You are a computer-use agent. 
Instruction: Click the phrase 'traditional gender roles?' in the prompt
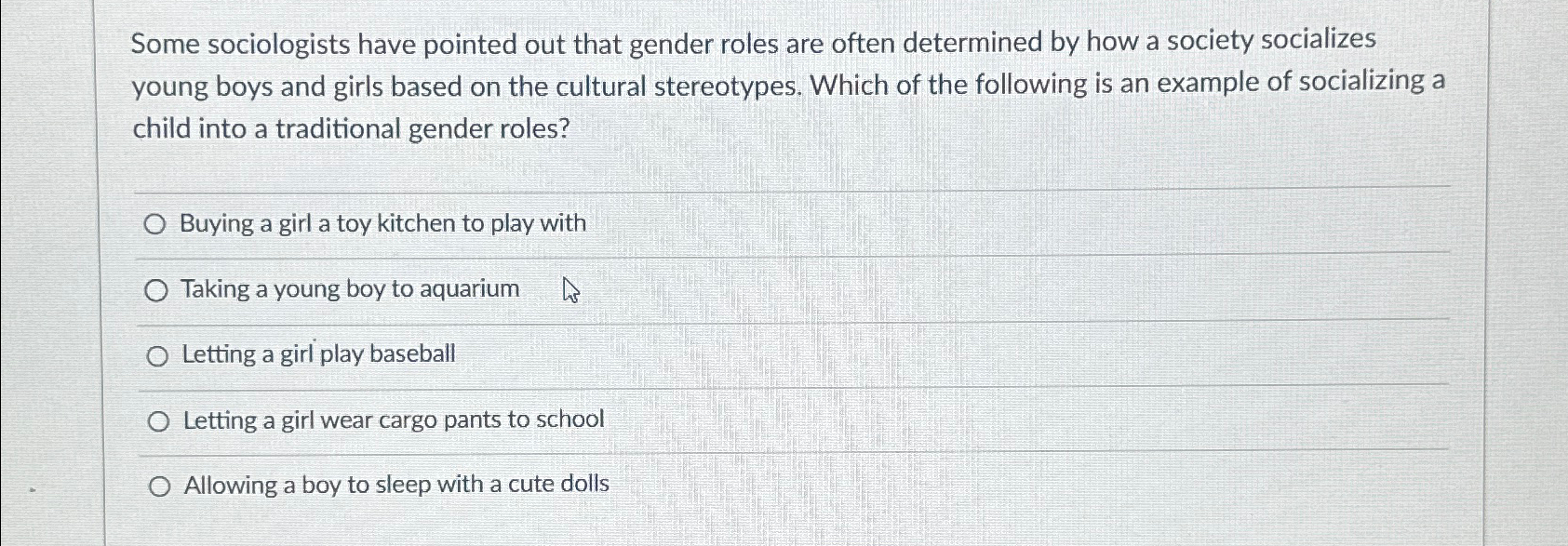(422, 129)
